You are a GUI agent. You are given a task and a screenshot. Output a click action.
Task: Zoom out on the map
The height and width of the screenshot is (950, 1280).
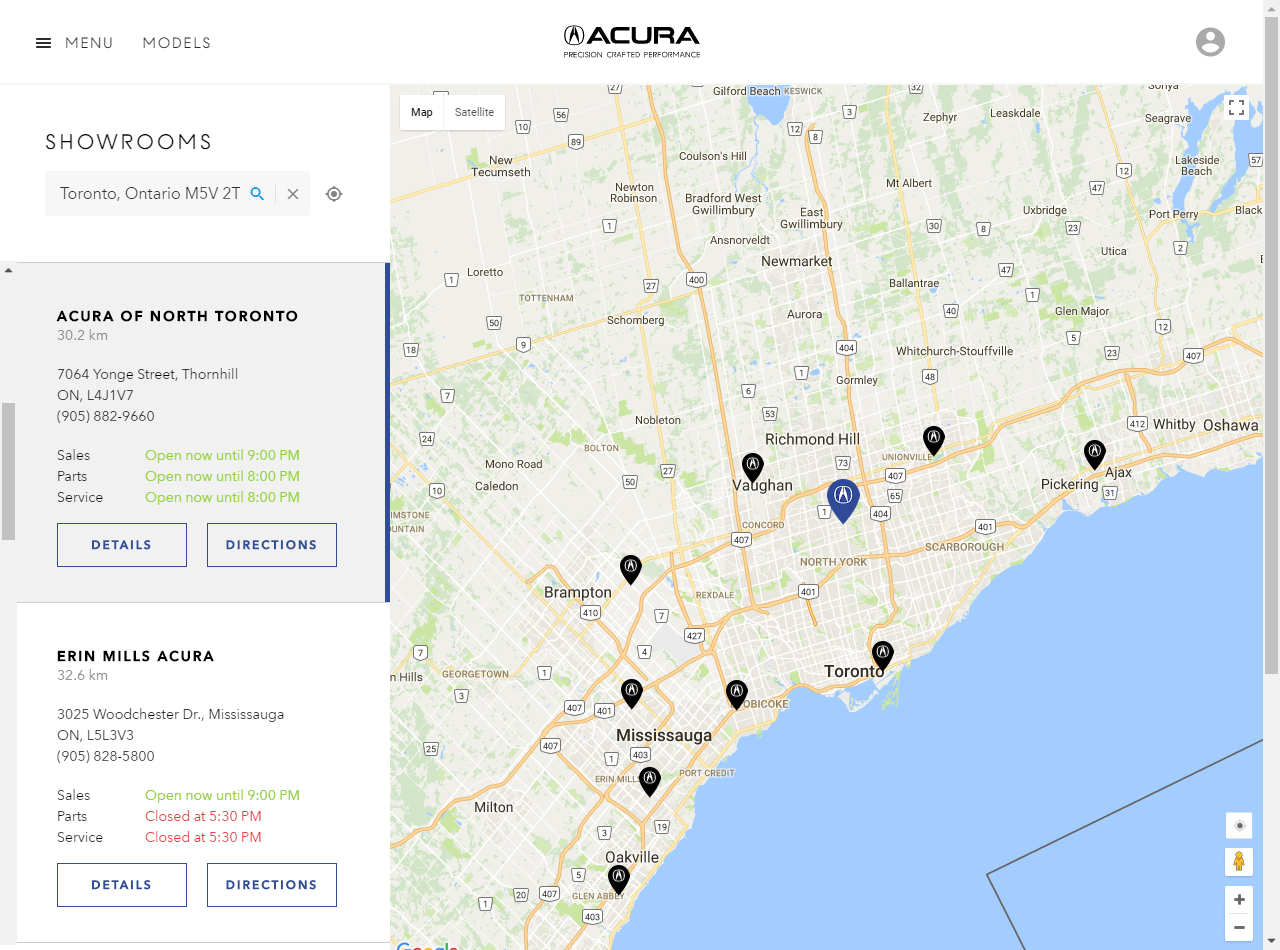pyautogui.click(x=1239, y=927)
